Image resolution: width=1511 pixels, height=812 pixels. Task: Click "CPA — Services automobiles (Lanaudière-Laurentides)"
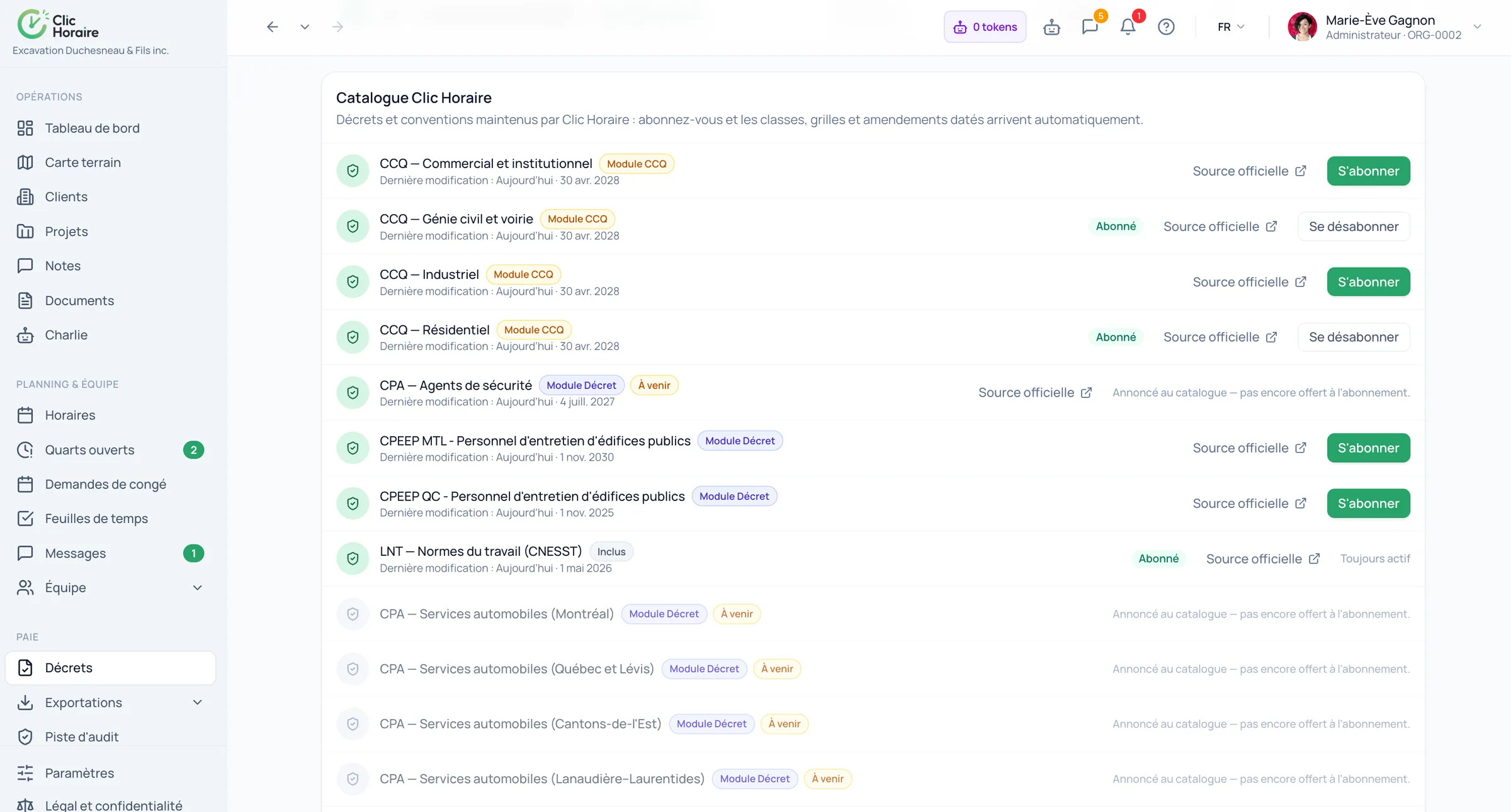click(542, 779)
